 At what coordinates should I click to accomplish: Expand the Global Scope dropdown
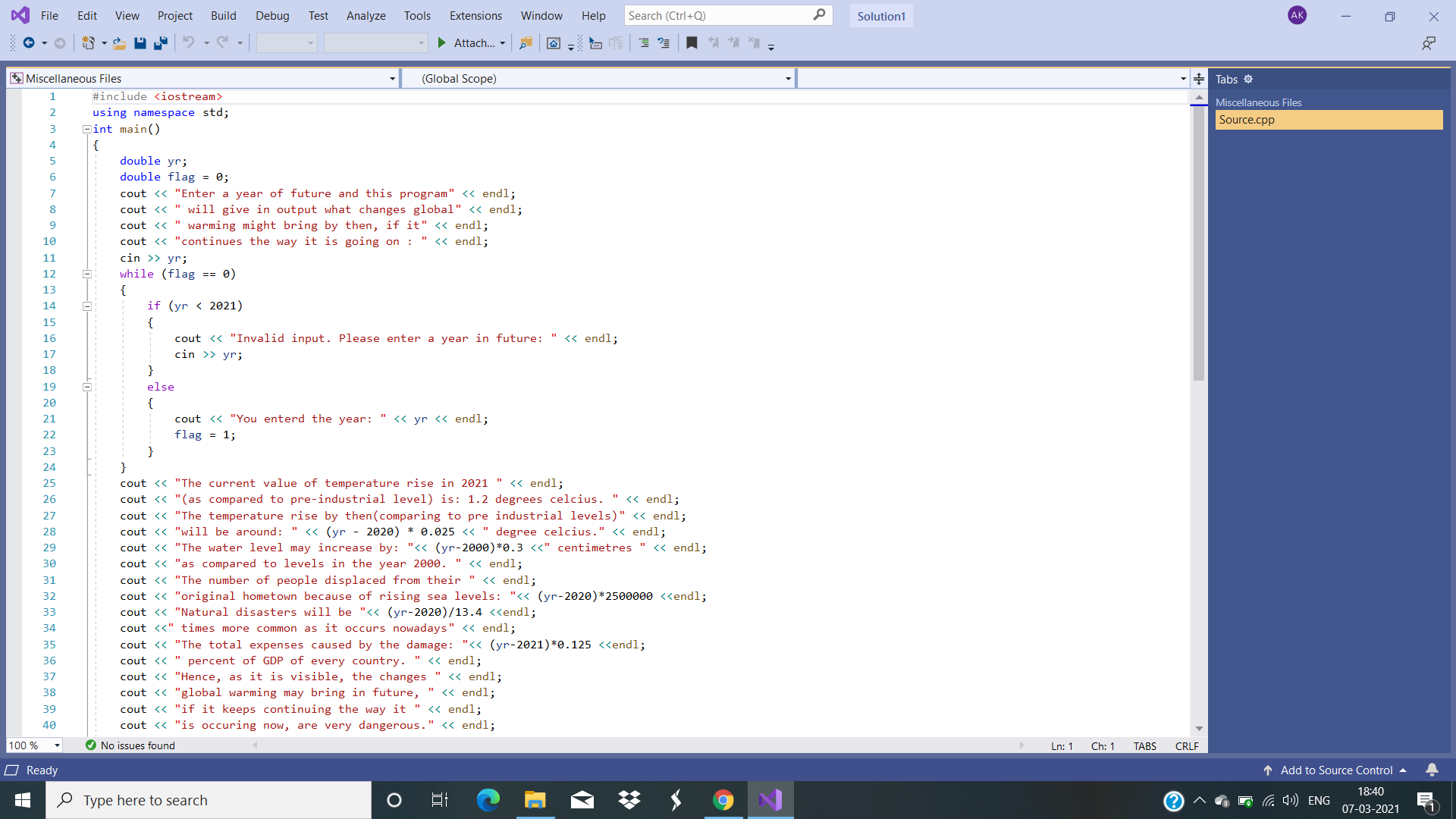click(788, 79)
